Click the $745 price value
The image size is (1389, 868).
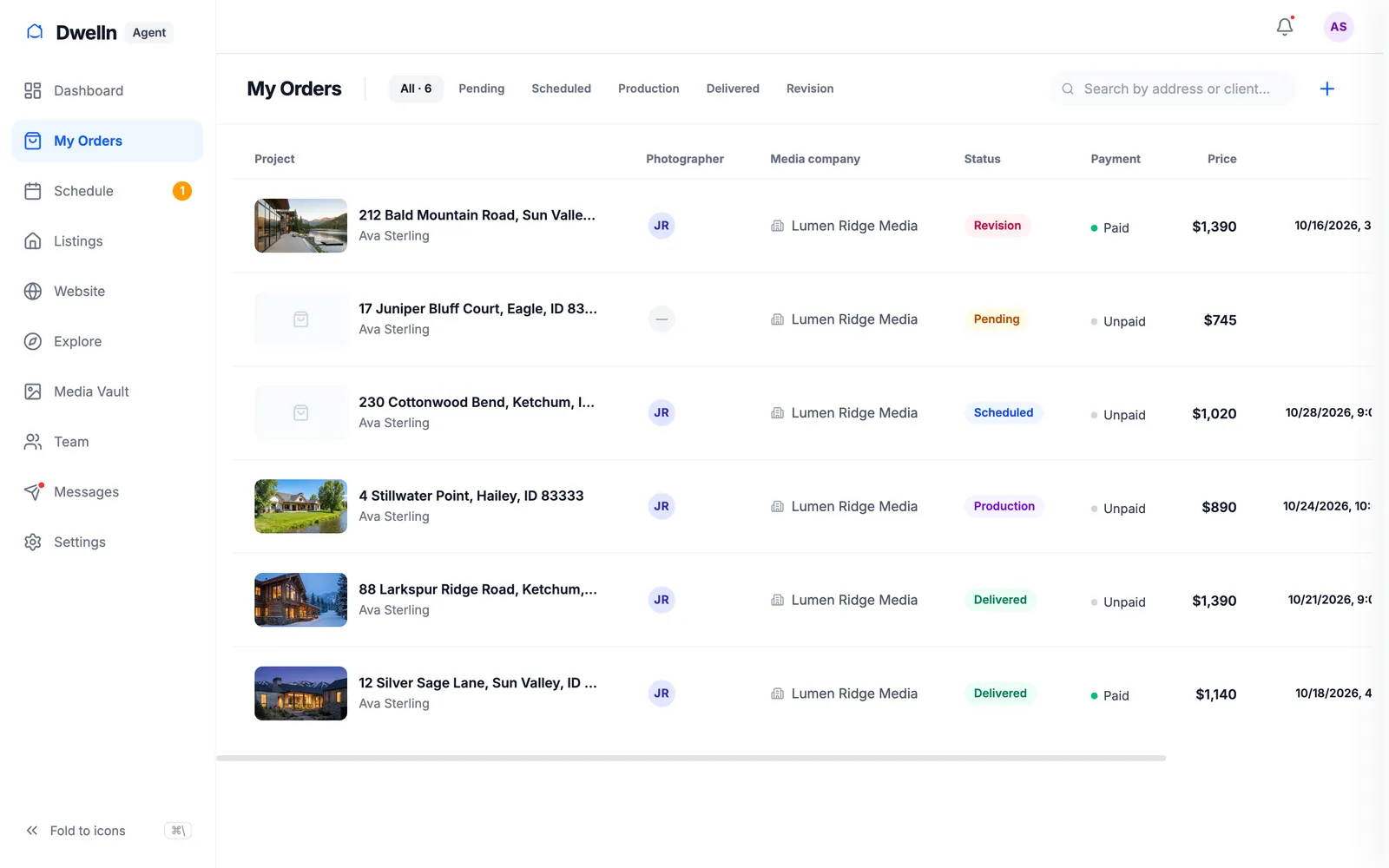pyautogui.click(x=1220, y=320)
